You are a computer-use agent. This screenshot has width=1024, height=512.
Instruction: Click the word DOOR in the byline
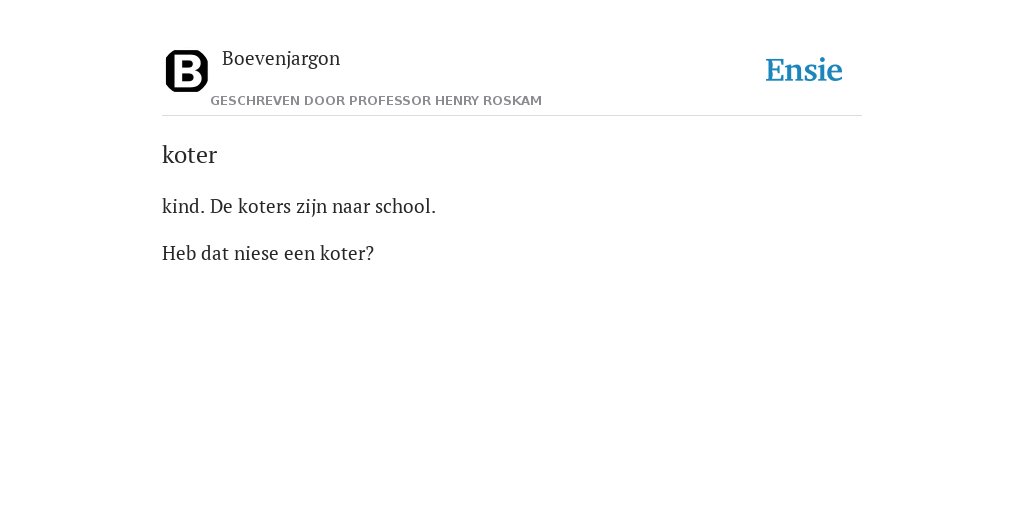tap(325, 101)
